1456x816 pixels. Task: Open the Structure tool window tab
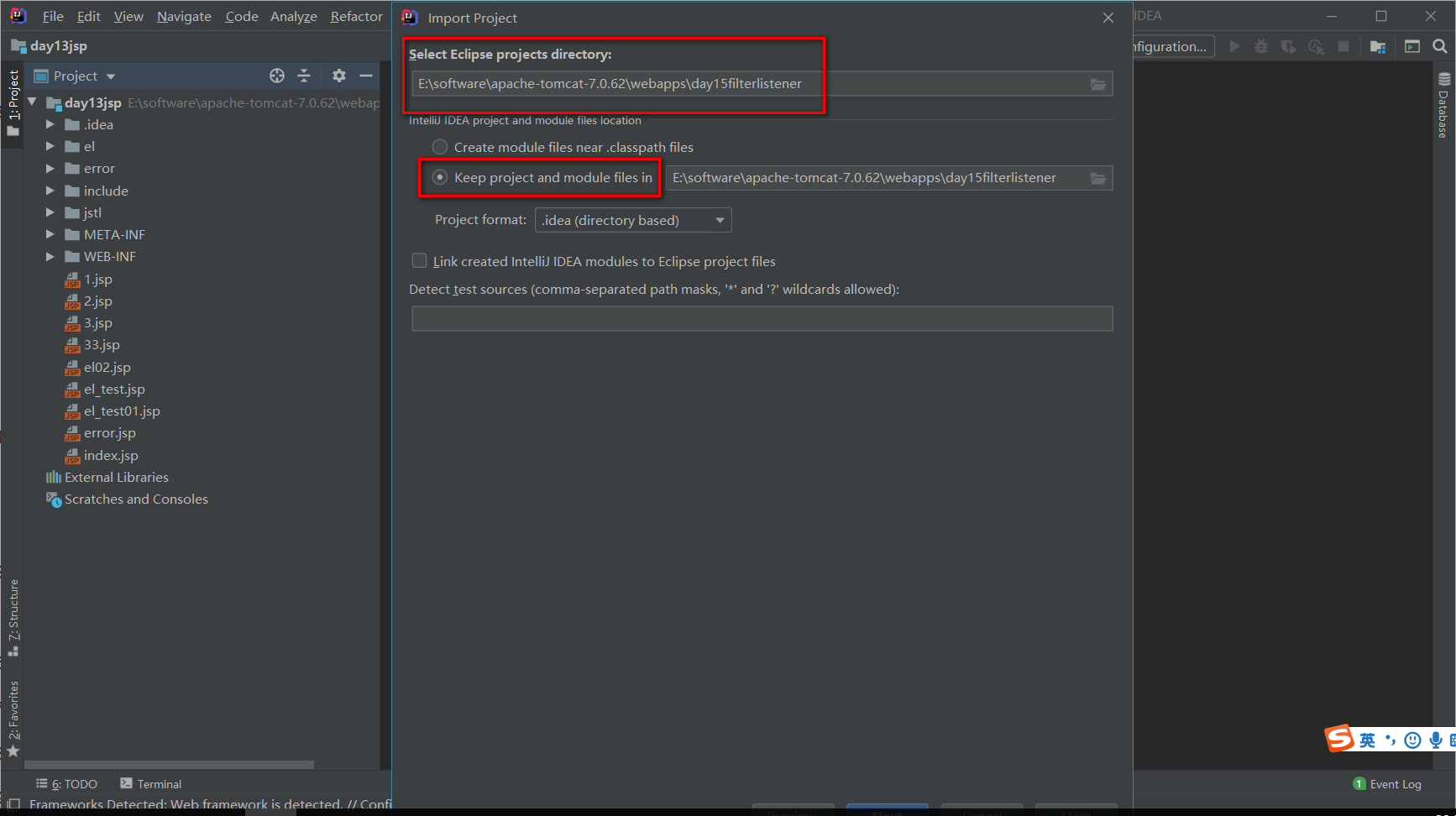pos(13,618)
